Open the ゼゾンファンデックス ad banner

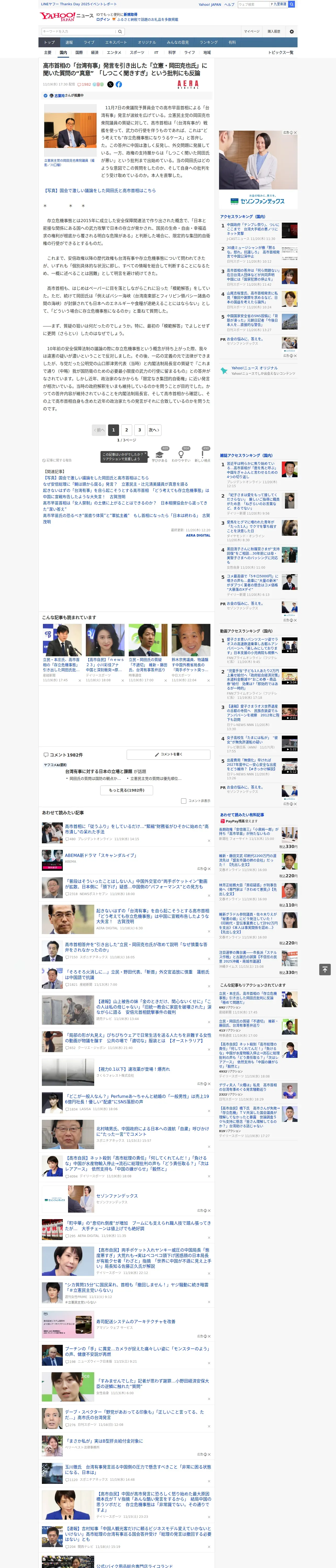[x=258, y=169]
